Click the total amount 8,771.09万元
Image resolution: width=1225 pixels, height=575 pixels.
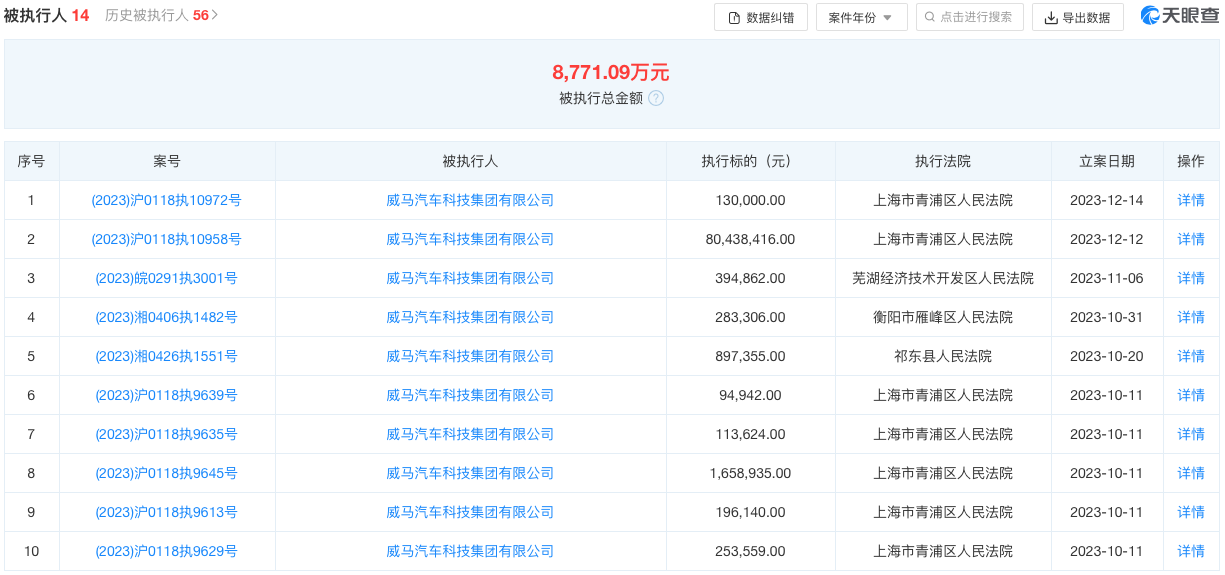611,72
